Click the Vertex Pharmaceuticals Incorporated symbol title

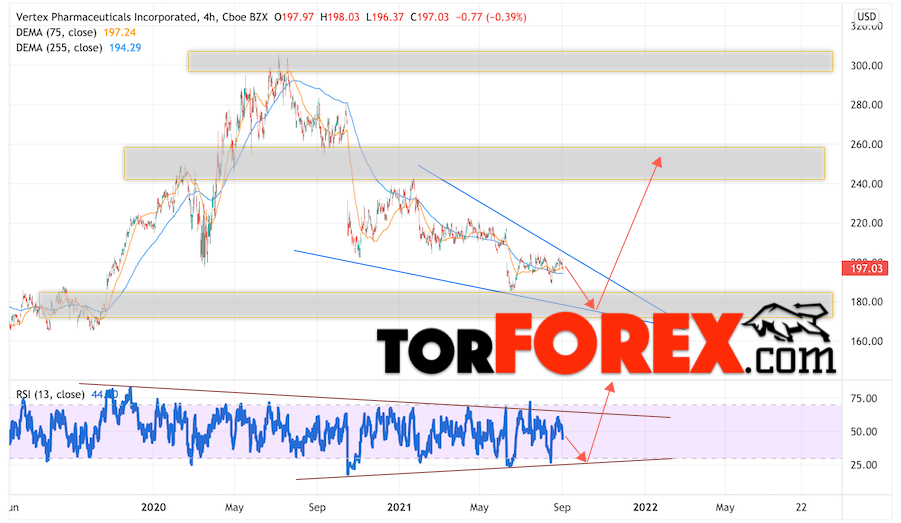[x=106, y=17]
